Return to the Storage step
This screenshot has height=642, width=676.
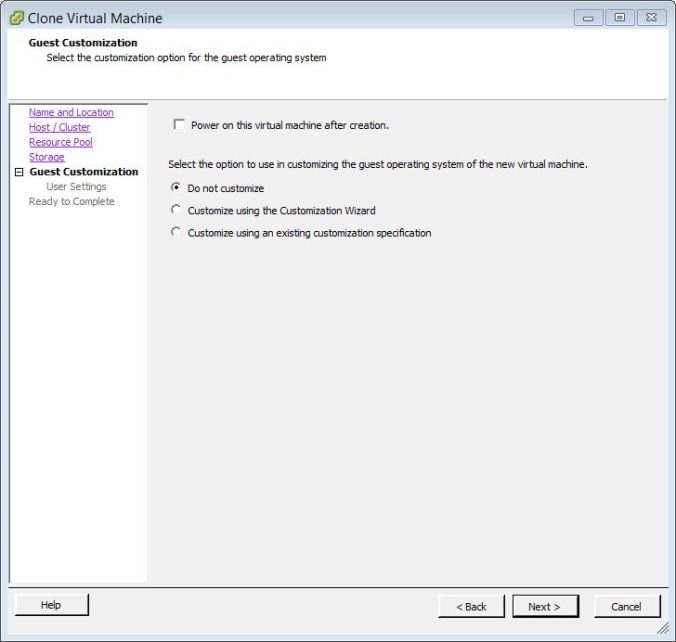click(x=46, y=157)
